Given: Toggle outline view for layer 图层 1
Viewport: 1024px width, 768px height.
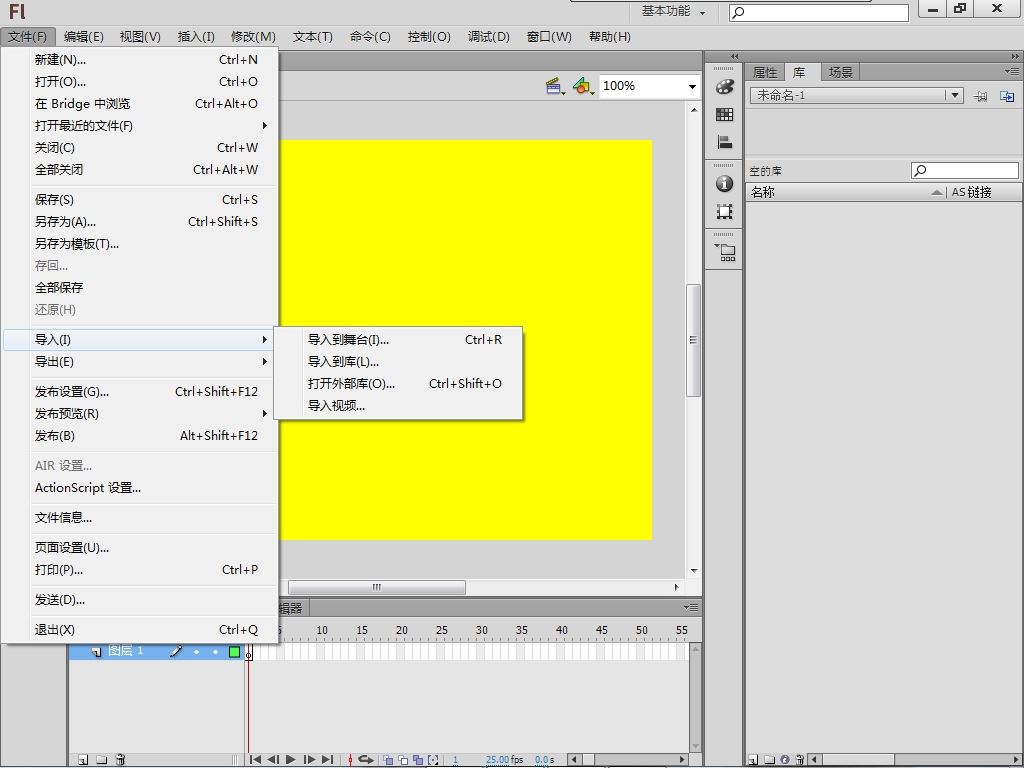Looking at the screenshot, I should tap(234, 652).
